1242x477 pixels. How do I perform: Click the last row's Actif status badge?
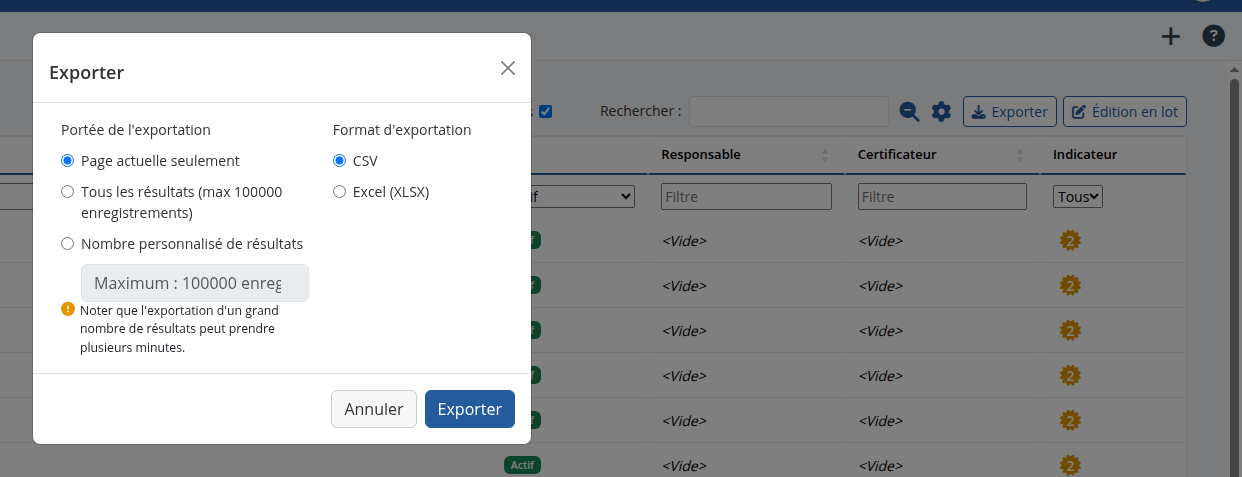point(522,465)
